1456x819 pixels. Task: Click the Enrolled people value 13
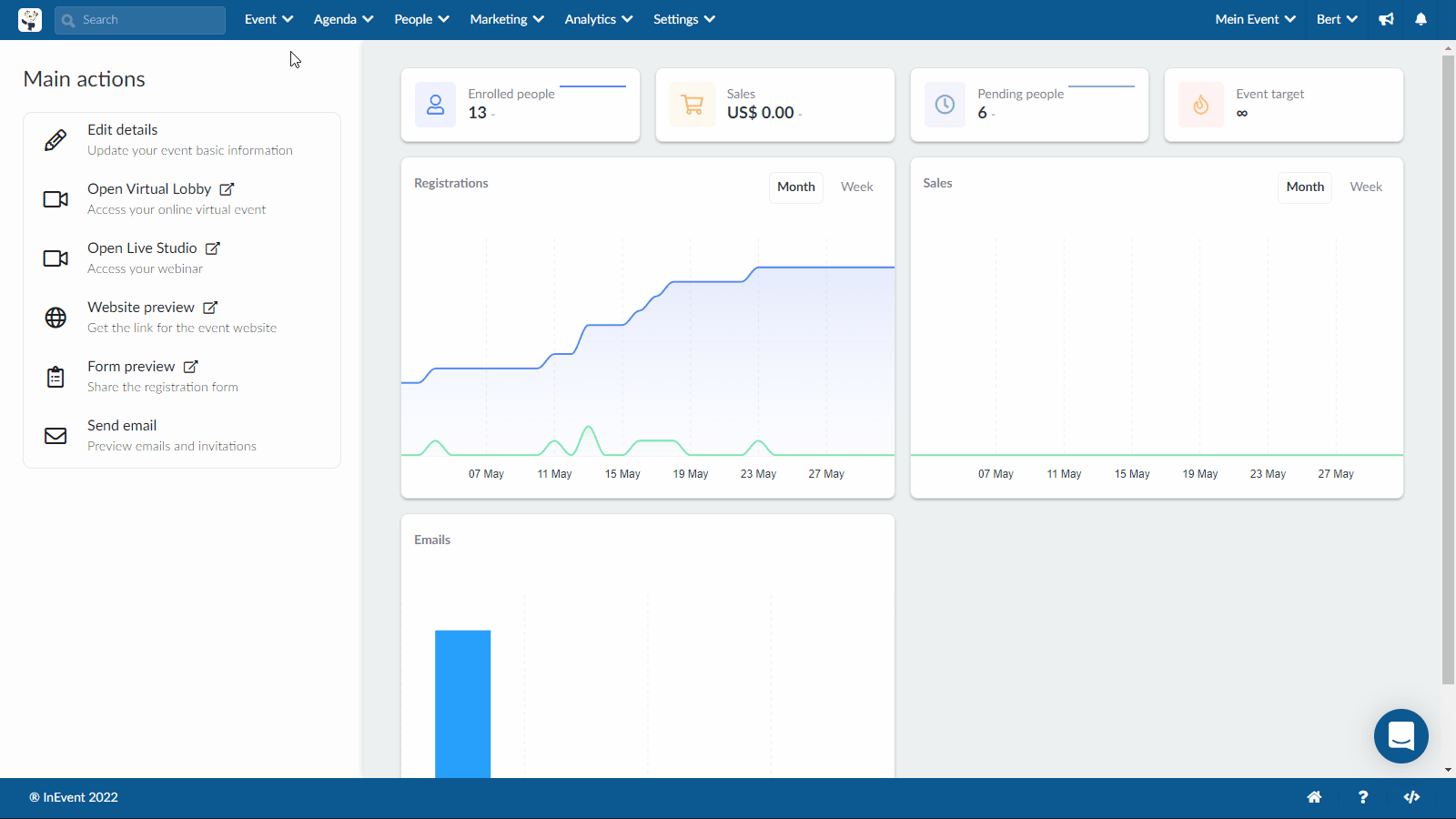[x=478, y=113]
